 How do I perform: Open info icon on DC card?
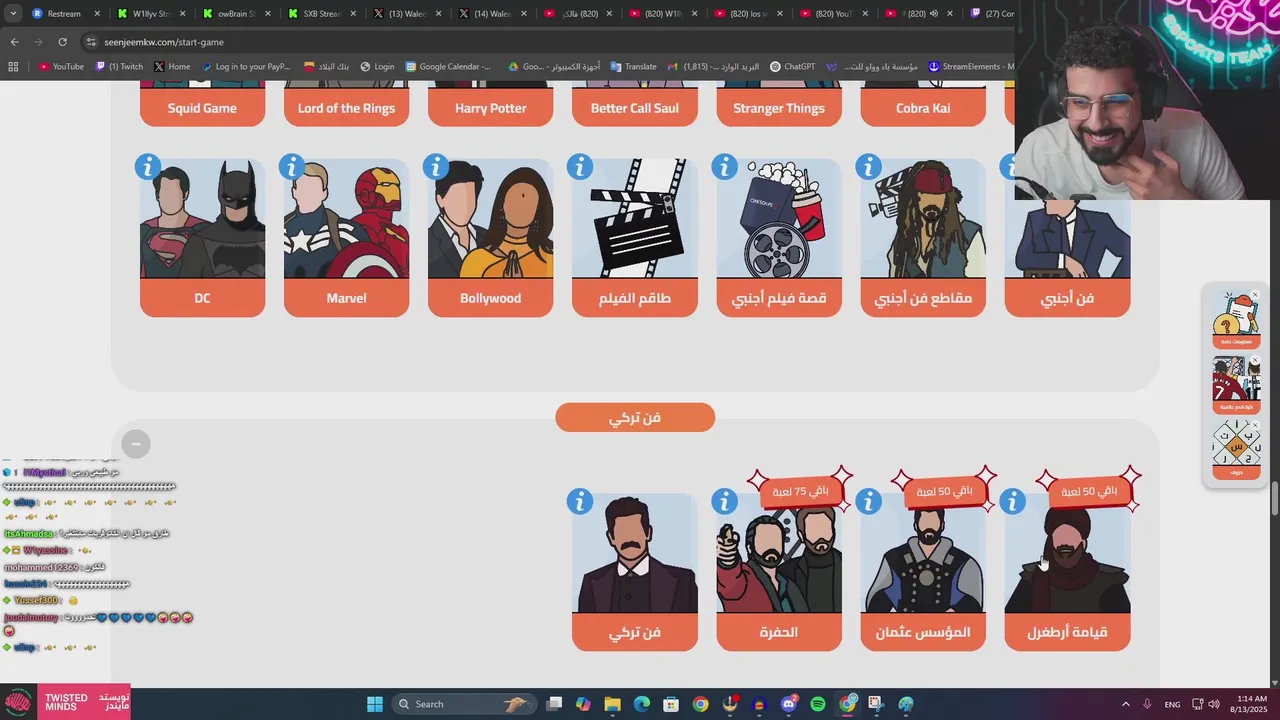(x=148, y=167)
